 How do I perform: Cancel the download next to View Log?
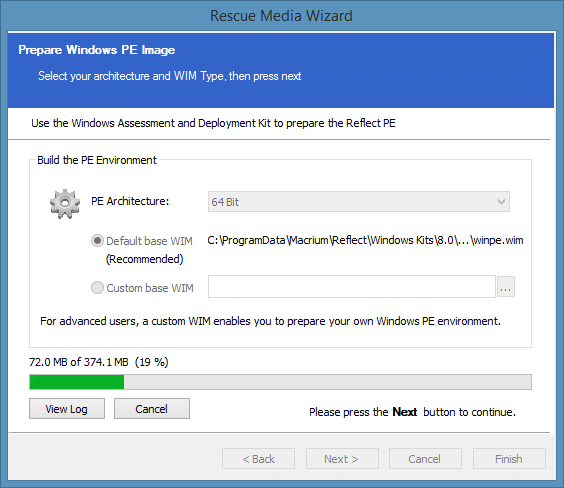tap(152, 409)
